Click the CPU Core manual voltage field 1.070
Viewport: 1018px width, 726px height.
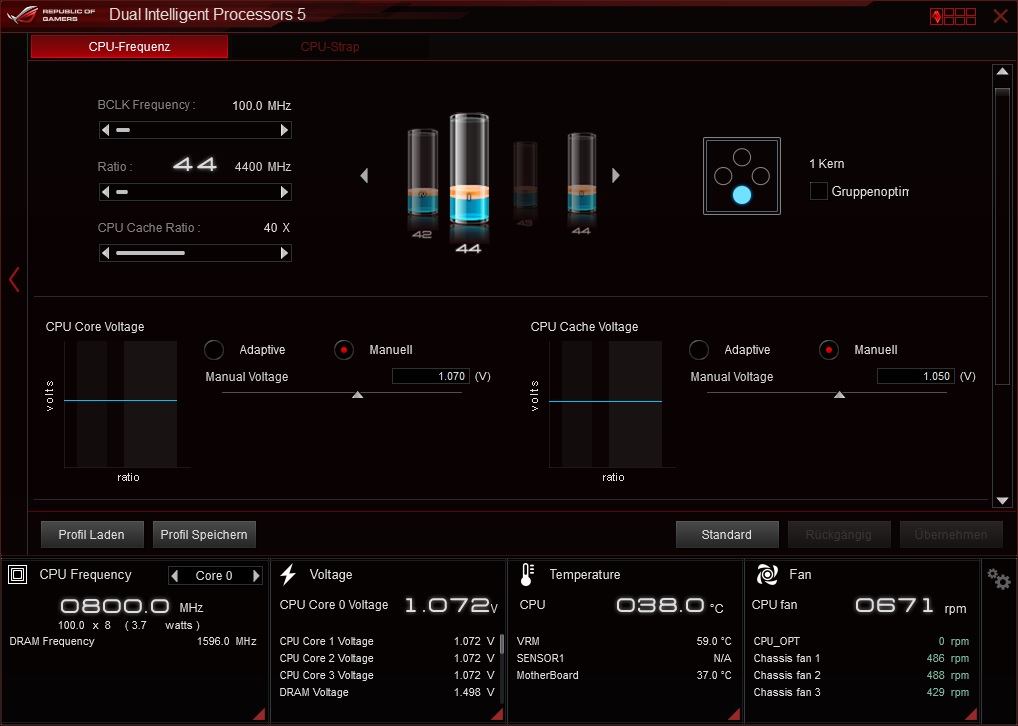pyautogui.click(x=430, y=376)
